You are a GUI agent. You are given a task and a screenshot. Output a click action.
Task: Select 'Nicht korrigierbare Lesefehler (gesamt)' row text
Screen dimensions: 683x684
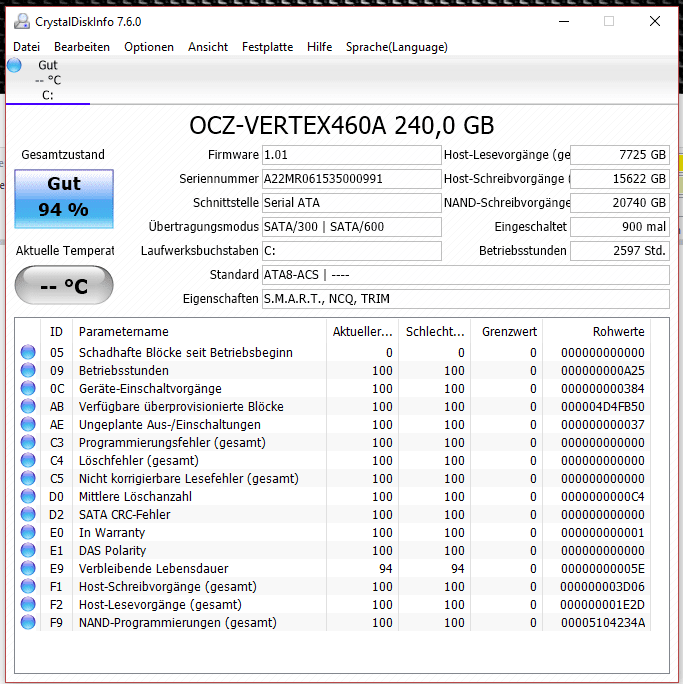pos(188,478)
